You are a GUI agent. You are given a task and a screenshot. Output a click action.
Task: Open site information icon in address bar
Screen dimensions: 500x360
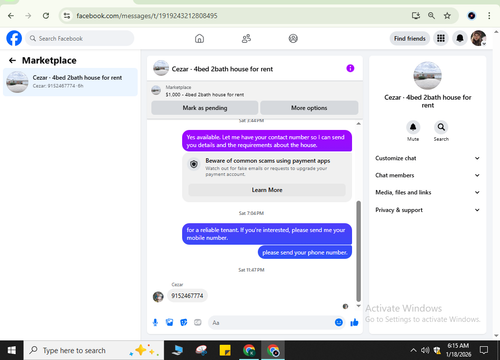pos(67,16)
